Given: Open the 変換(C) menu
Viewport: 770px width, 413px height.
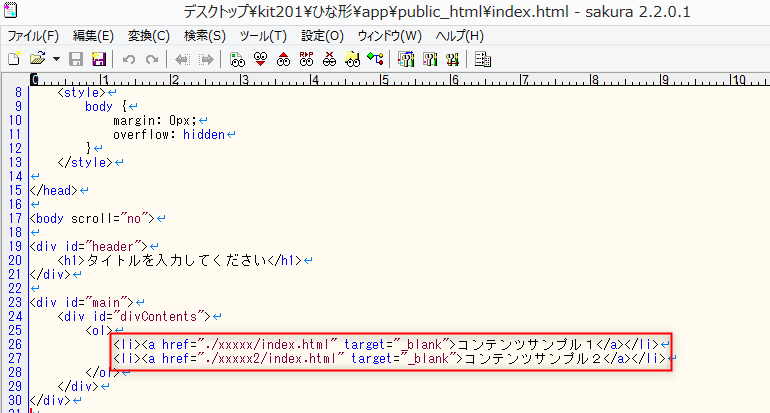Looking at the screenshot, I should [149, 36].
